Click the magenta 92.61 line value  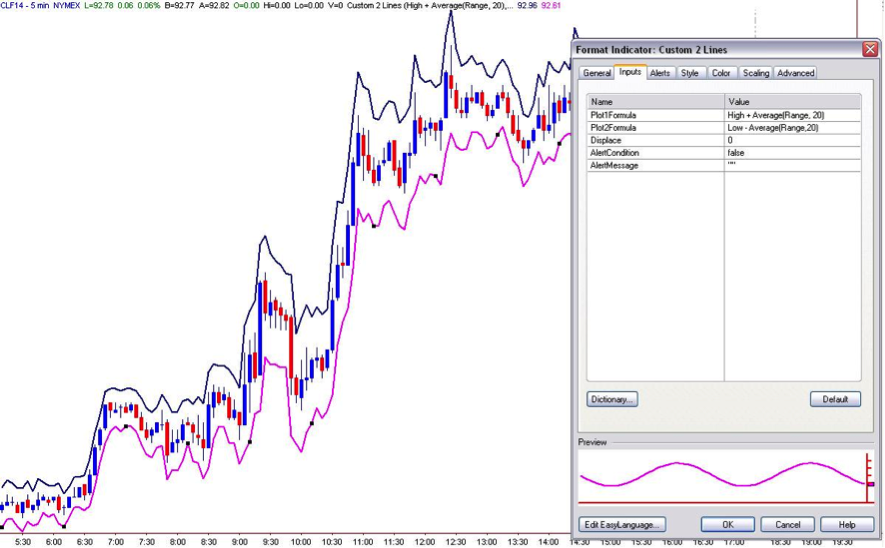tap(551, 6)
